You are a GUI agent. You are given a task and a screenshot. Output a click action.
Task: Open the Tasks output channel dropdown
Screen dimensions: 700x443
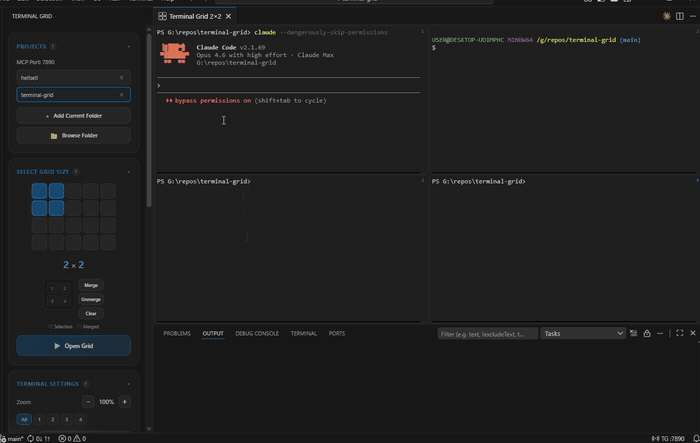[x=583, y=334]
